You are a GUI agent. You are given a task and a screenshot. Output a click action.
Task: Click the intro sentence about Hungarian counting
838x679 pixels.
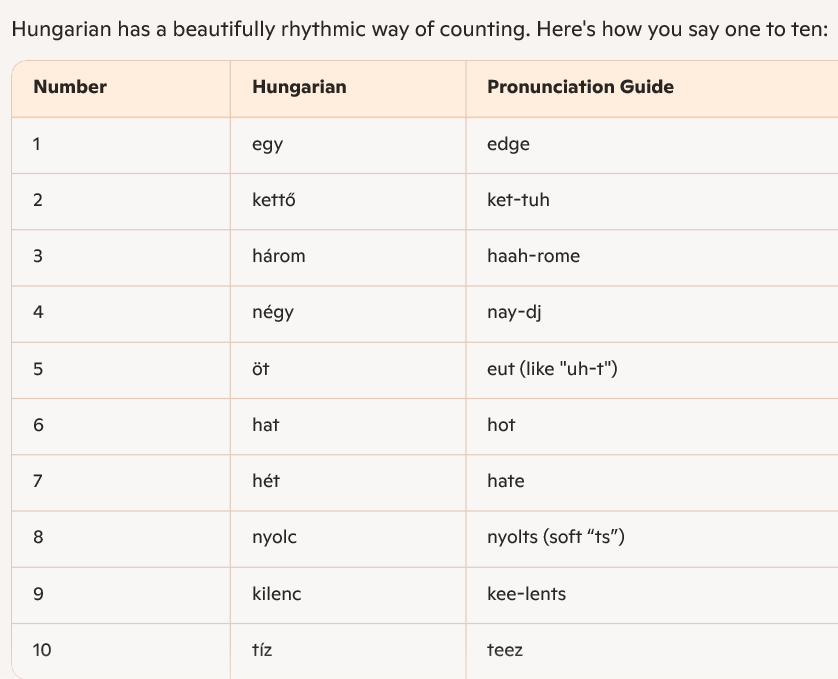click(420, 29)
